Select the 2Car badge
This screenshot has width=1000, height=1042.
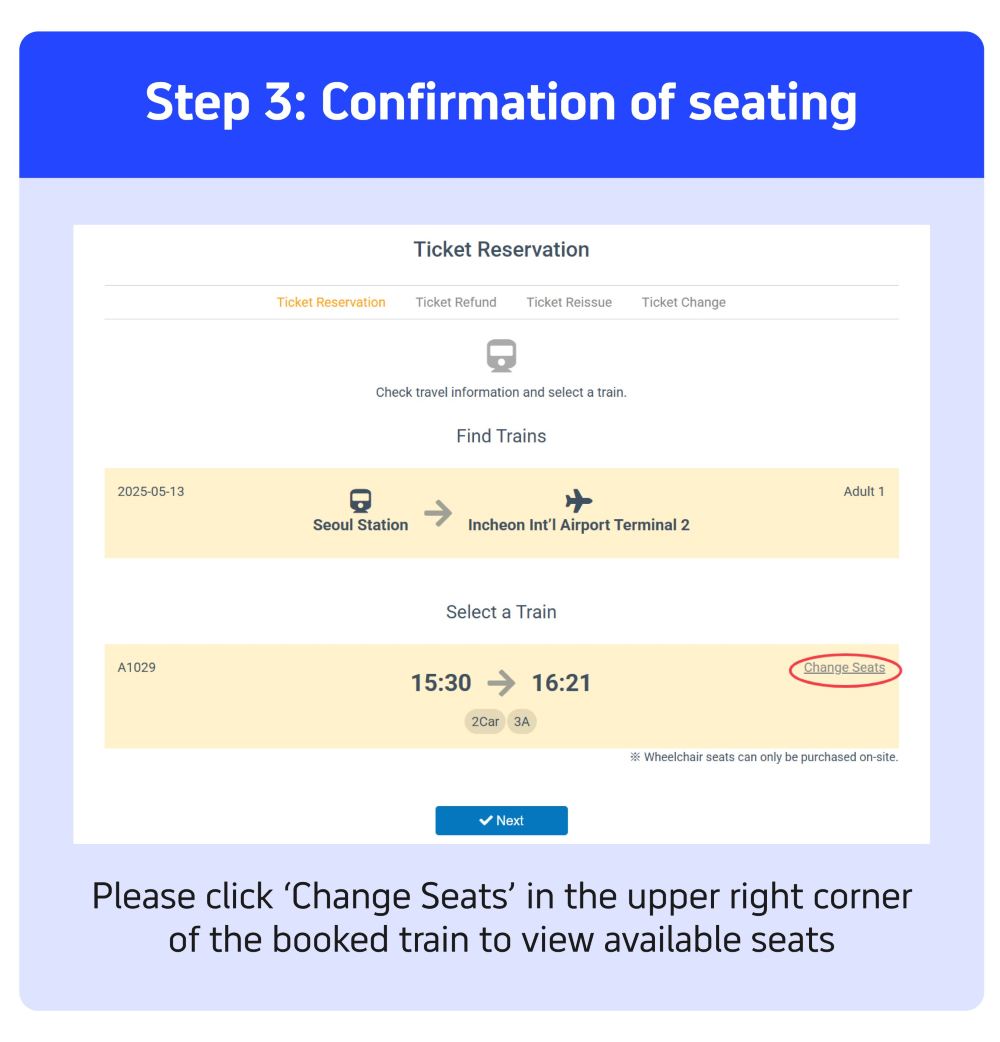pyautogui.click(x=484, y=720)
